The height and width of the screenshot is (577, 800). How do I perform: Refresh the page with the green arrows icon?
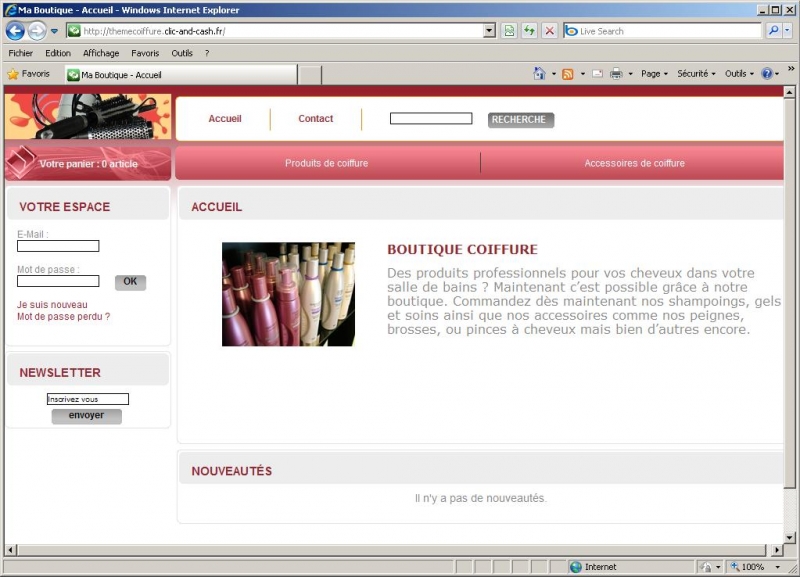(529, 31)
